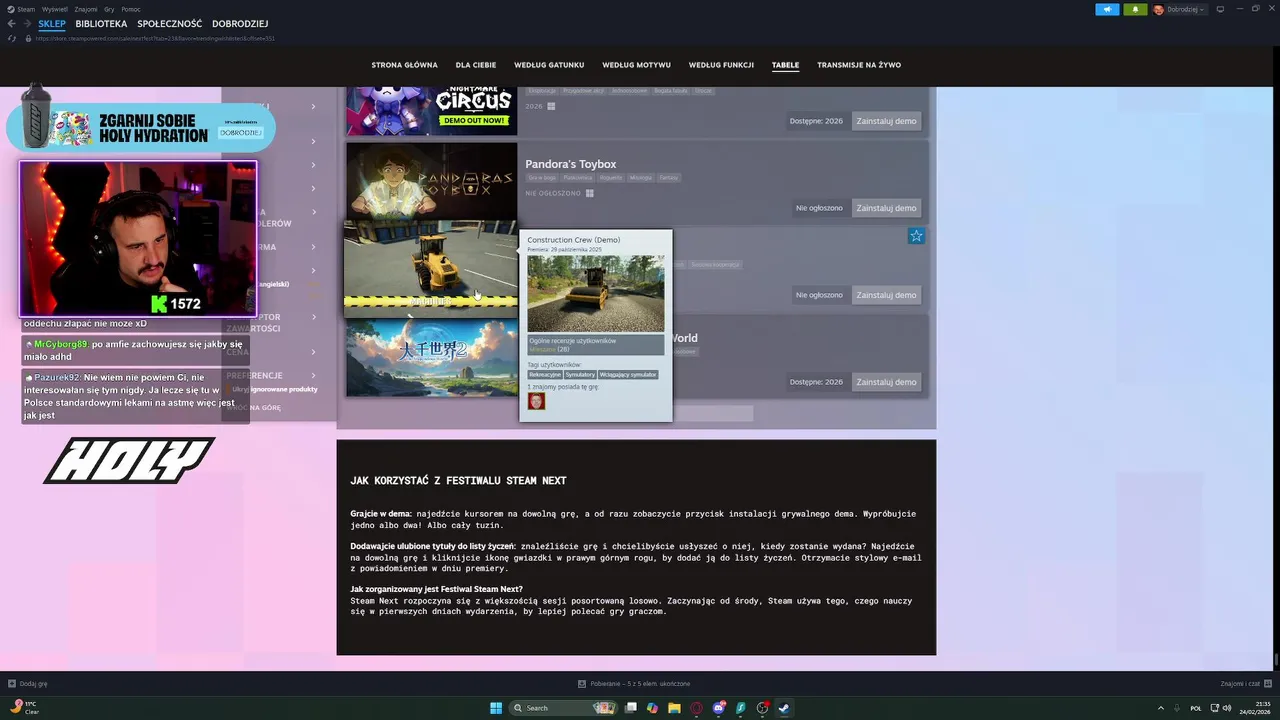1280x720 pixels.
Task: Open the DOBRODZIEJ profile tab
Action: coord(240,24)
